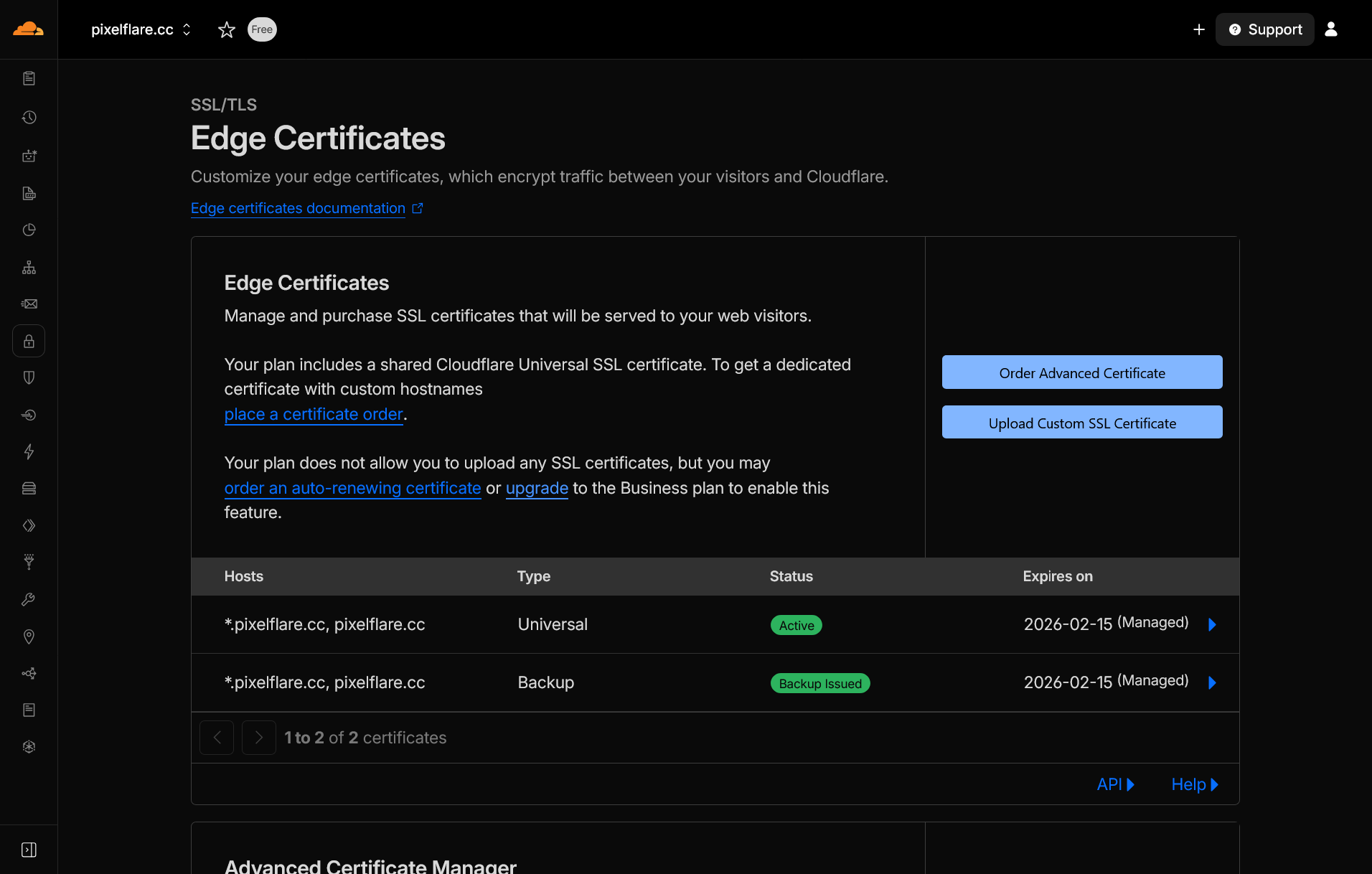1372x874 pixels.
Task: Open the account profile menu
Action: tap(1331, 29)
